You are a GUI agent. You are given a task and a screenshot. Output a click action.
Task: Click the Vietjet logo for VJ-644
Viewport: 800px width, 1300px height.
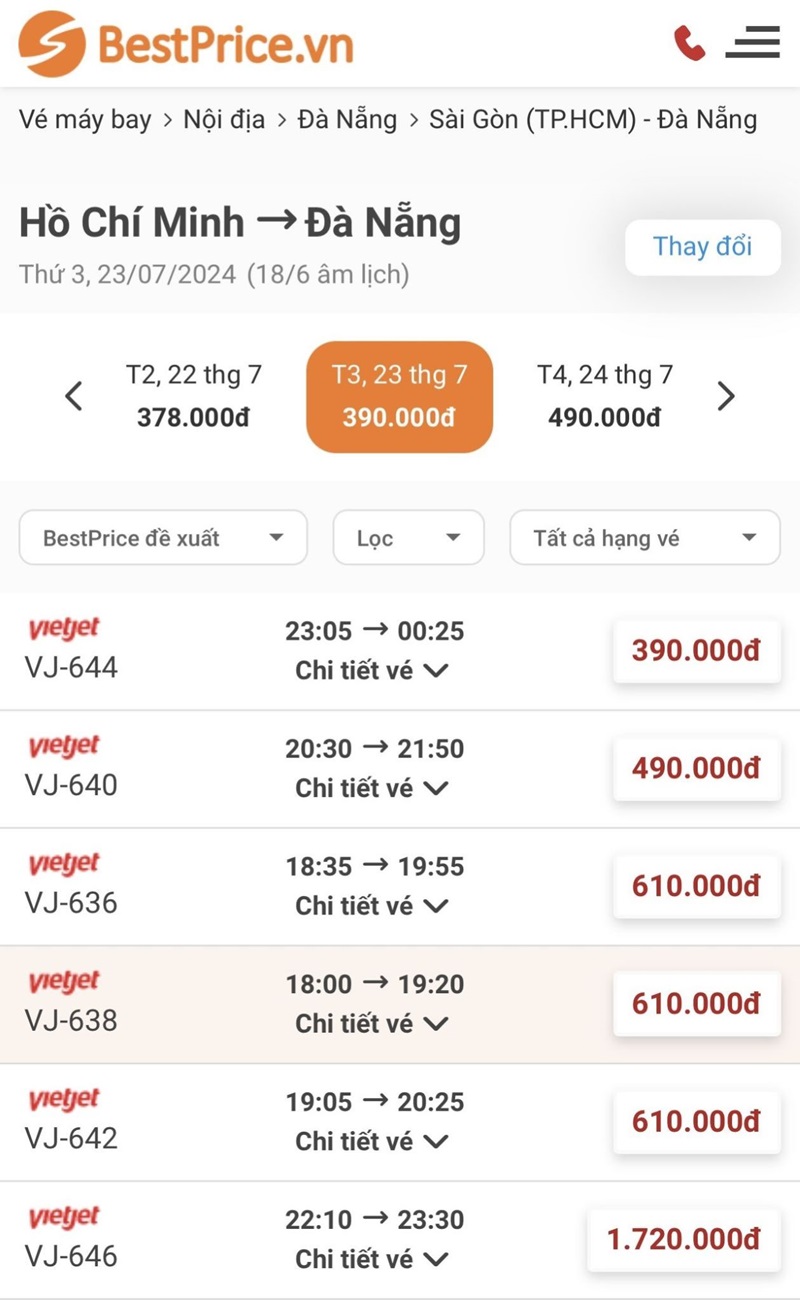64,629
